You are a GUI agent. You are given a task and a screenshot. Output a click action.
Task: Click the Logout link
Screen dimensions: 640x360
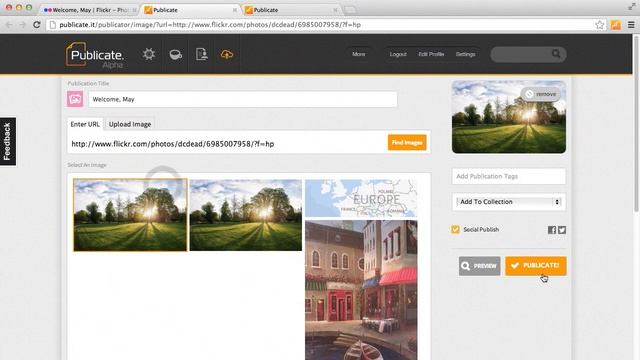(x=398, y=54)
